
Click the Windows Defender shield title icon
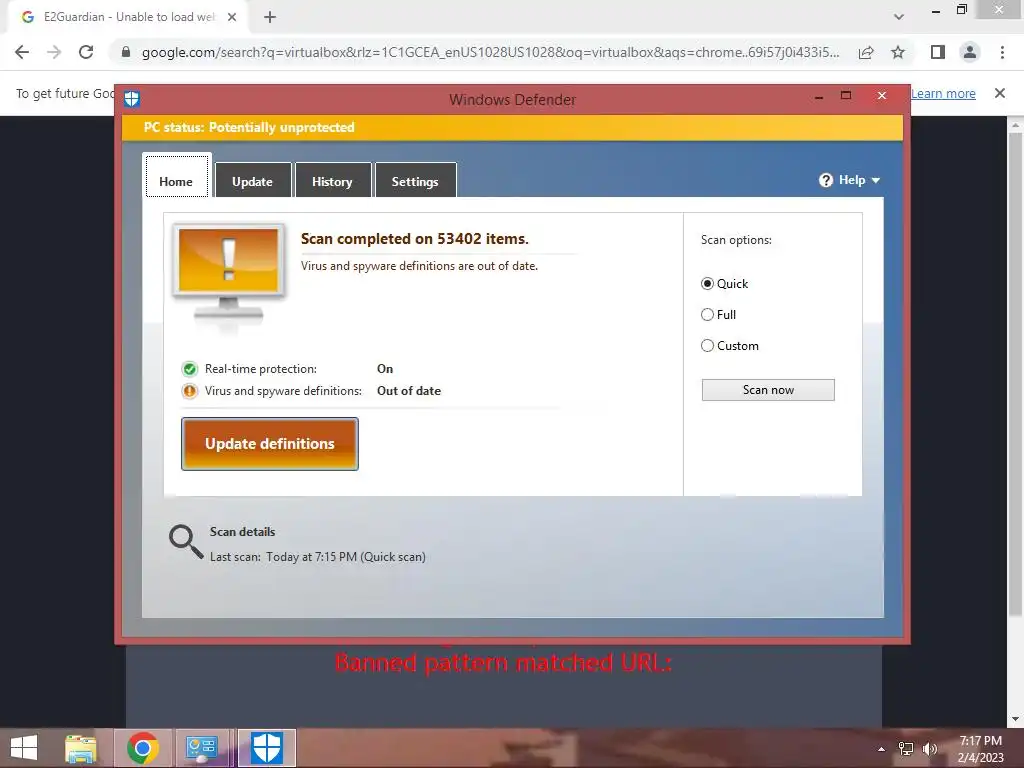[132, 99]
